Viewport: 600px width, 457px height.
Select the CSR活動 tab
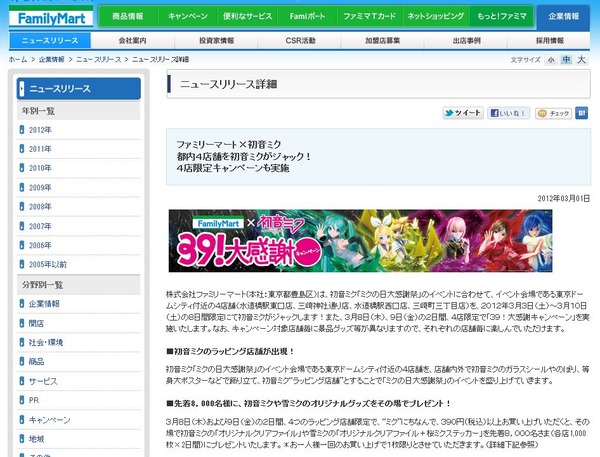[300, 41]
